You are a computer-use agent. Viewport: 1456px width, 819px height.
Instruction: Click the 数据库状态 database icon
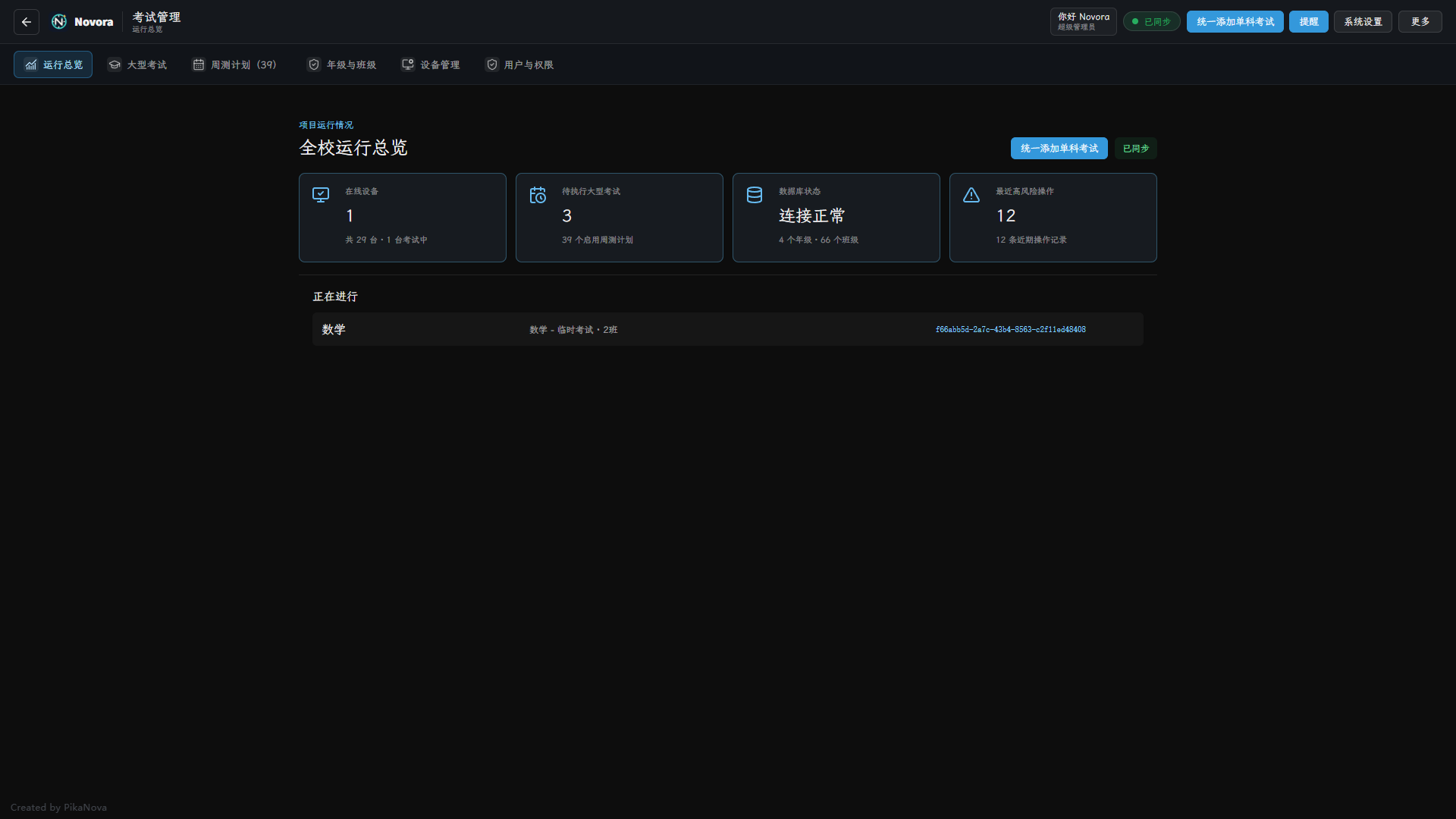(x=755, y=195)
